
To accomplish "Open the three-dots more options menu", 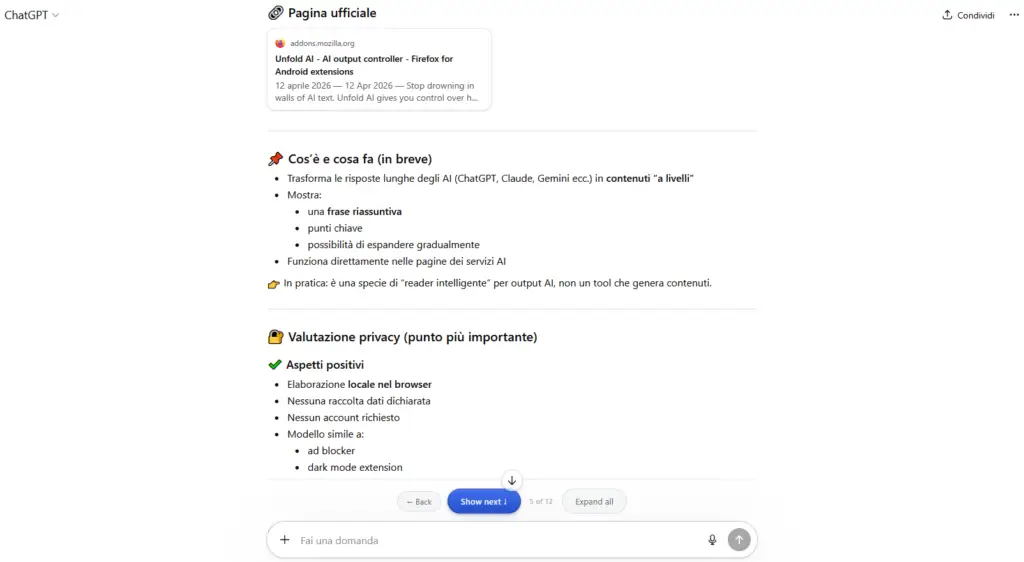I will (1014, 15).
